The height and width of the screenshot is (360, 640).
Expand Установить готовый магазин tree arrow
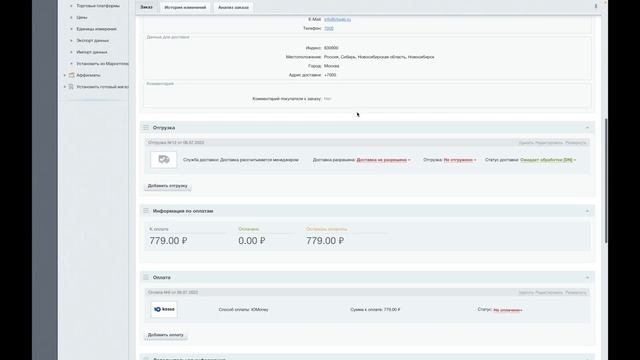click(x=64, y=87)
